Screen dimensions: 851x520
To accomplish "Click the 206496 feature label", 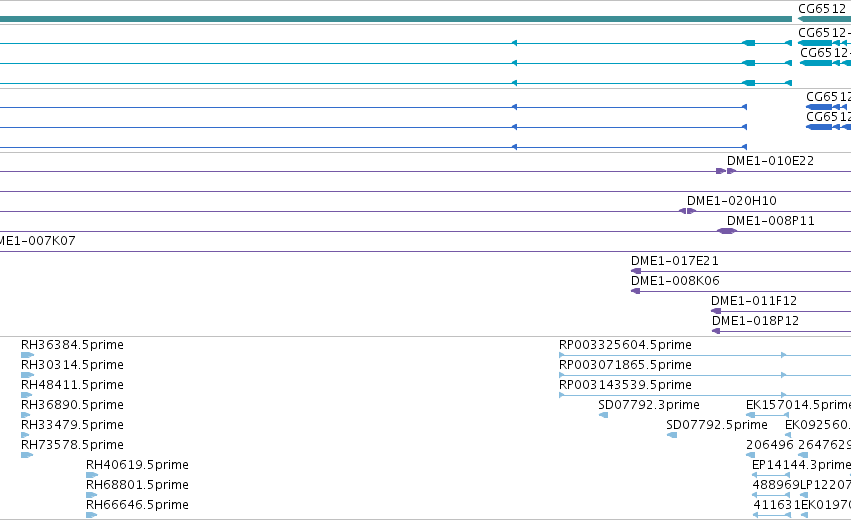I will coord(770,445).
